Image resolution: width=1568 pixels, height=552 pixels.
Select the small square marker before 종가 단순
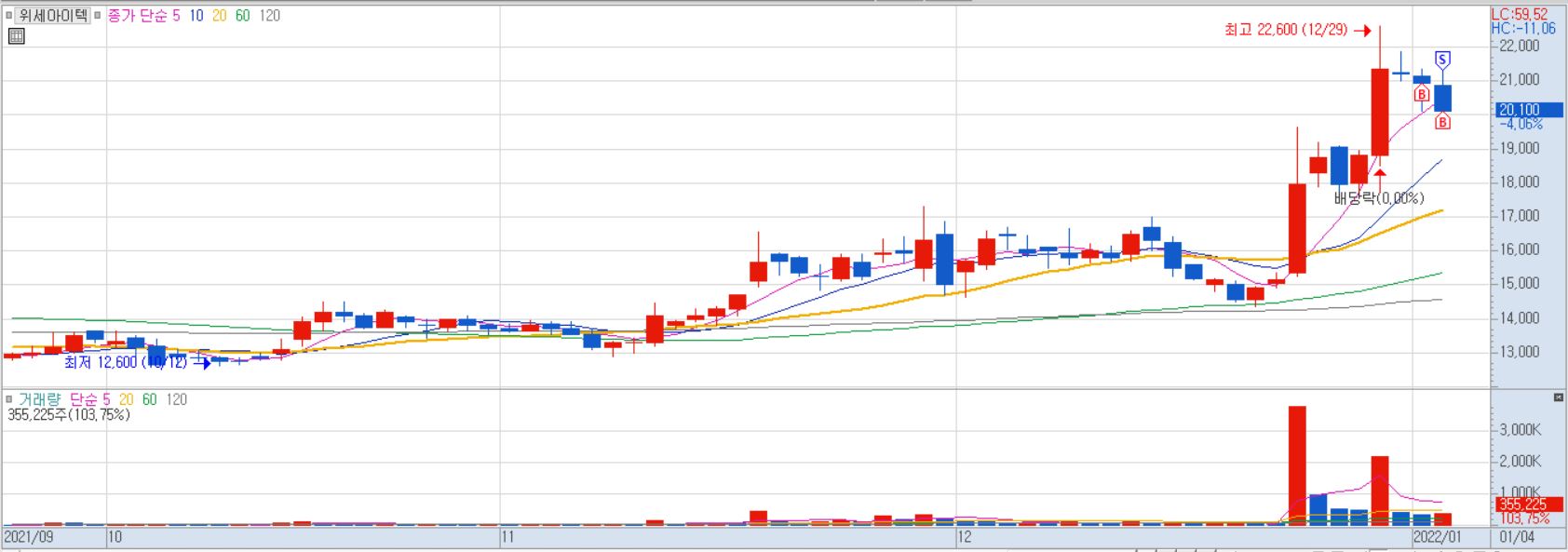point(98,16)
